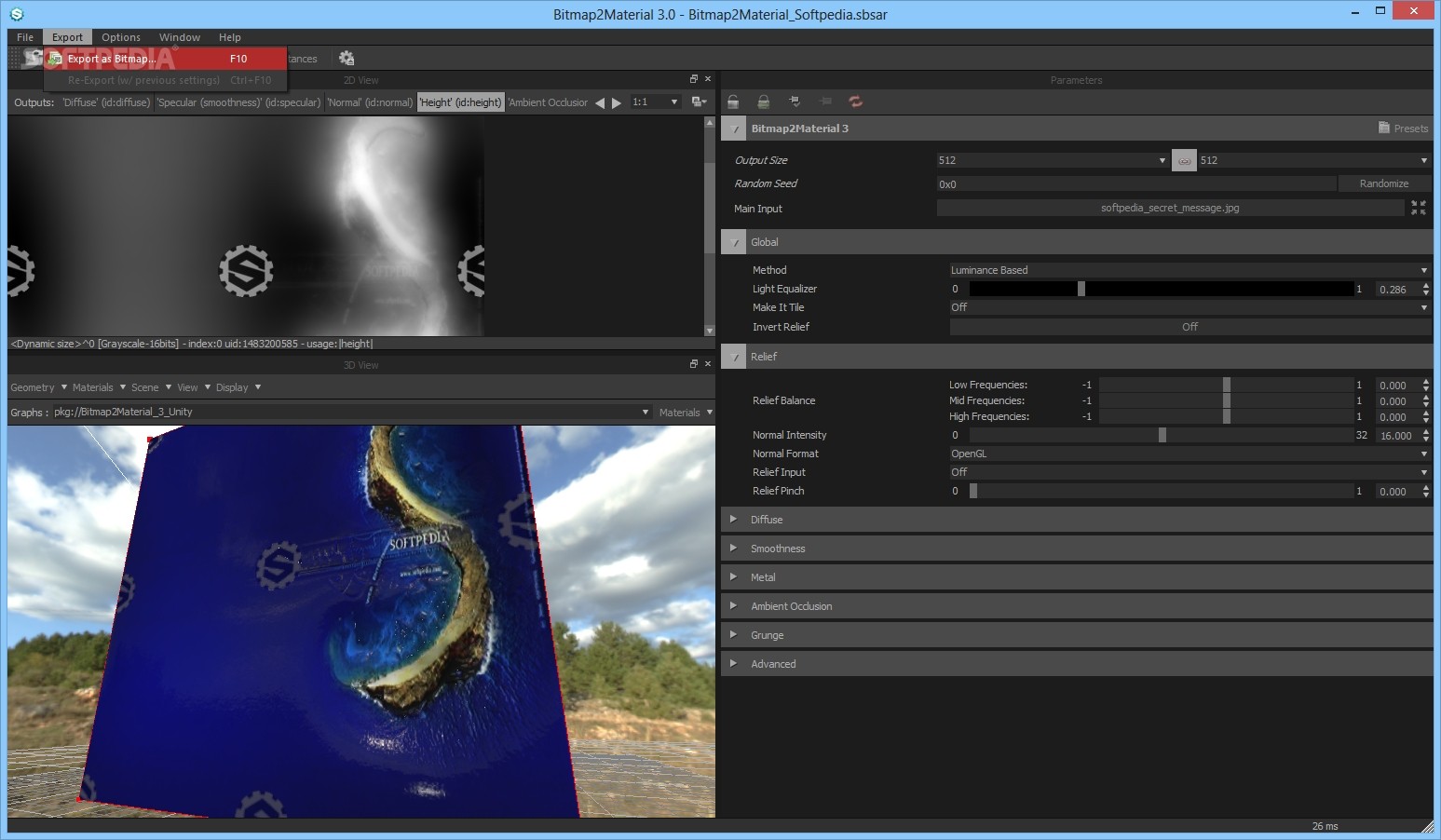The image size is (1441, 840).
Task: Open the 2D View save/options icon dropdown
Action: pos(699,102)
